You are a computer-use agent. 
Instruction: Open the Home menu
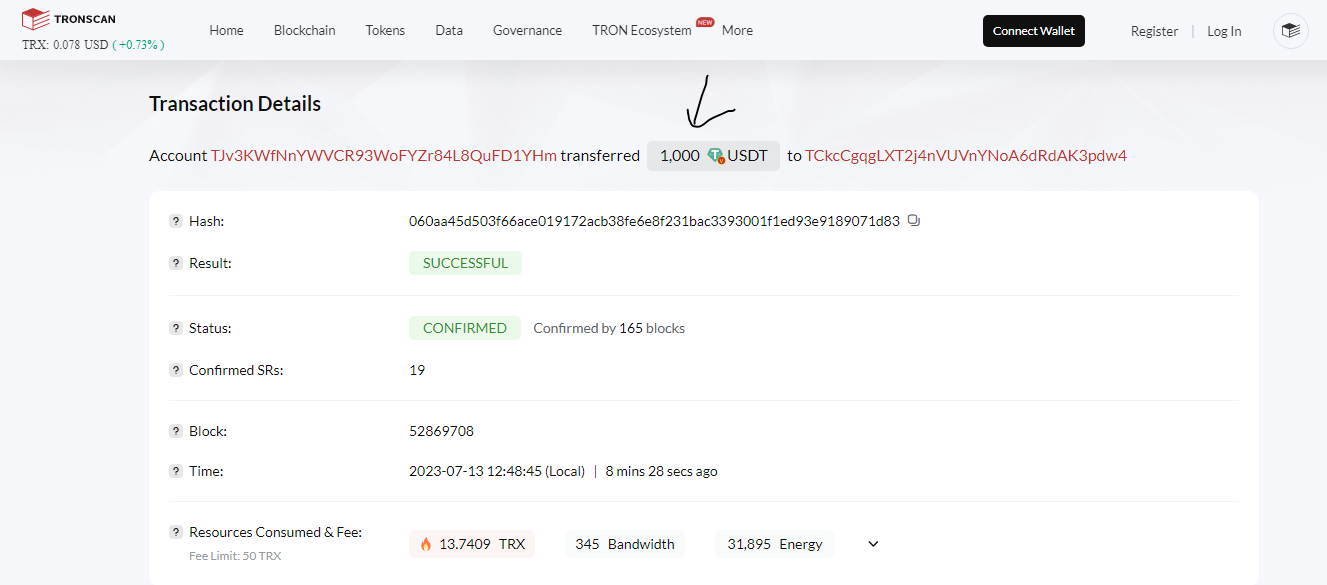[x=226, y=30]
